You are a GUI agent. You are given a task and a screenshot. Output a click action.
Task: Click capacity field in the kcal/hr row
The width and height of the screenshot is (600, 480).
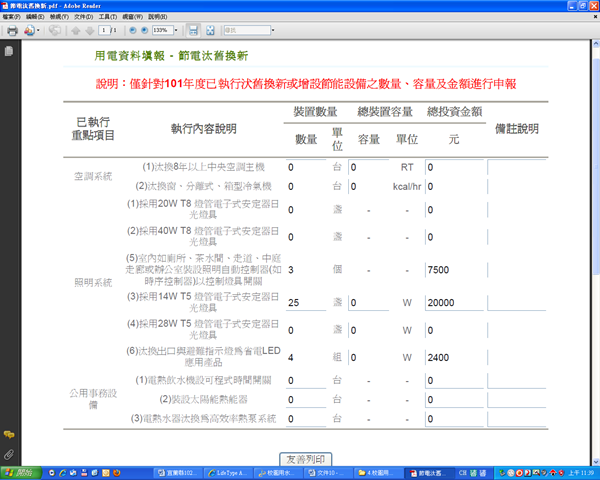[x=368, y=186]
